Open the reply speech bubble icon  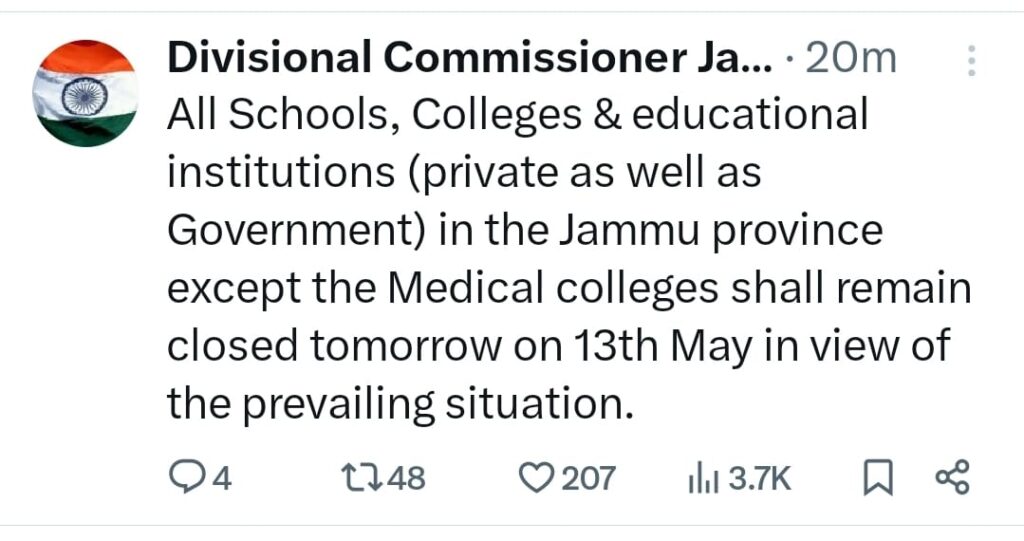(x=184, y=477)
